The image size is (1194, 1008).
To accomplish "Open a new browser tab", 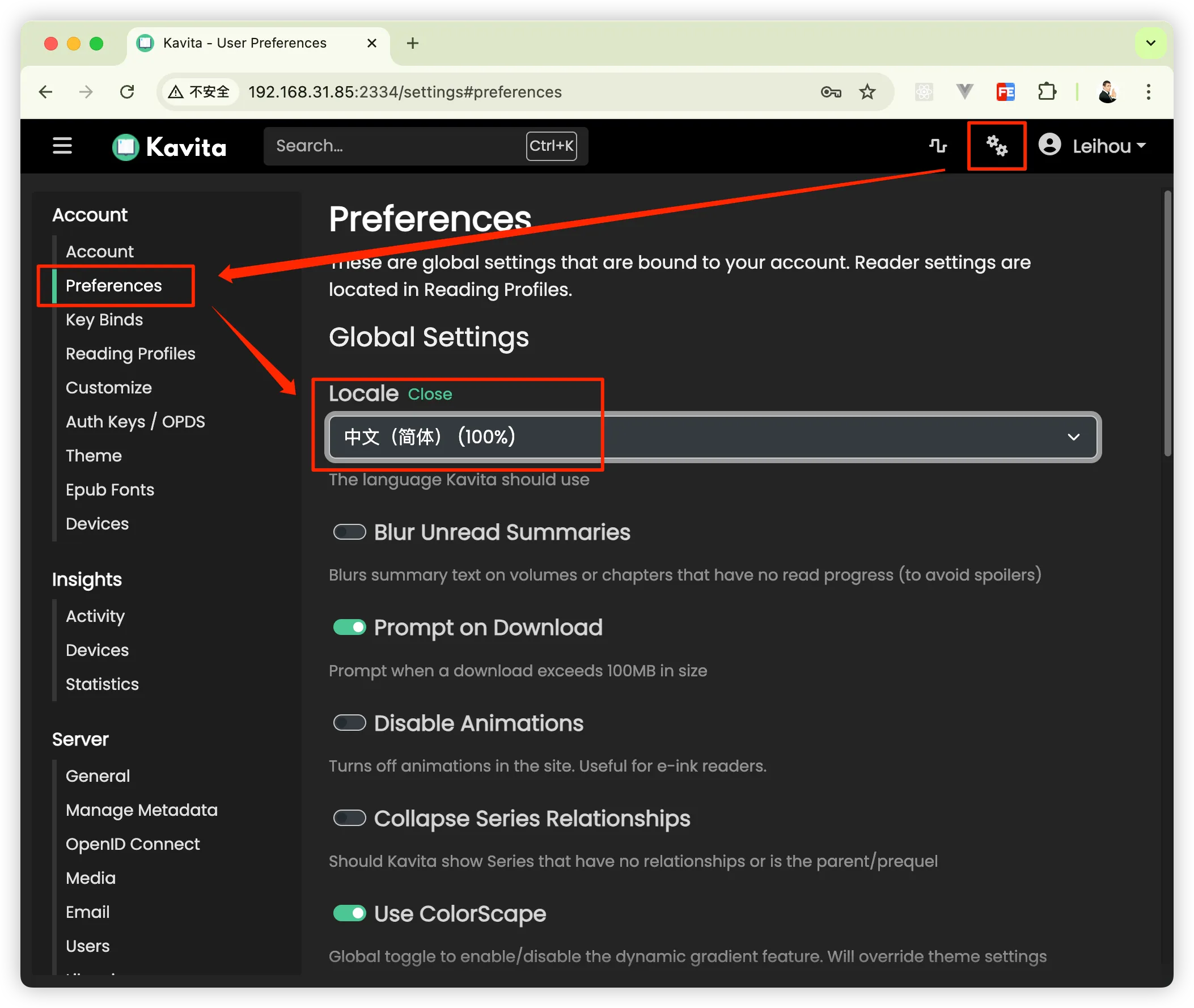I will pos(413,44).
